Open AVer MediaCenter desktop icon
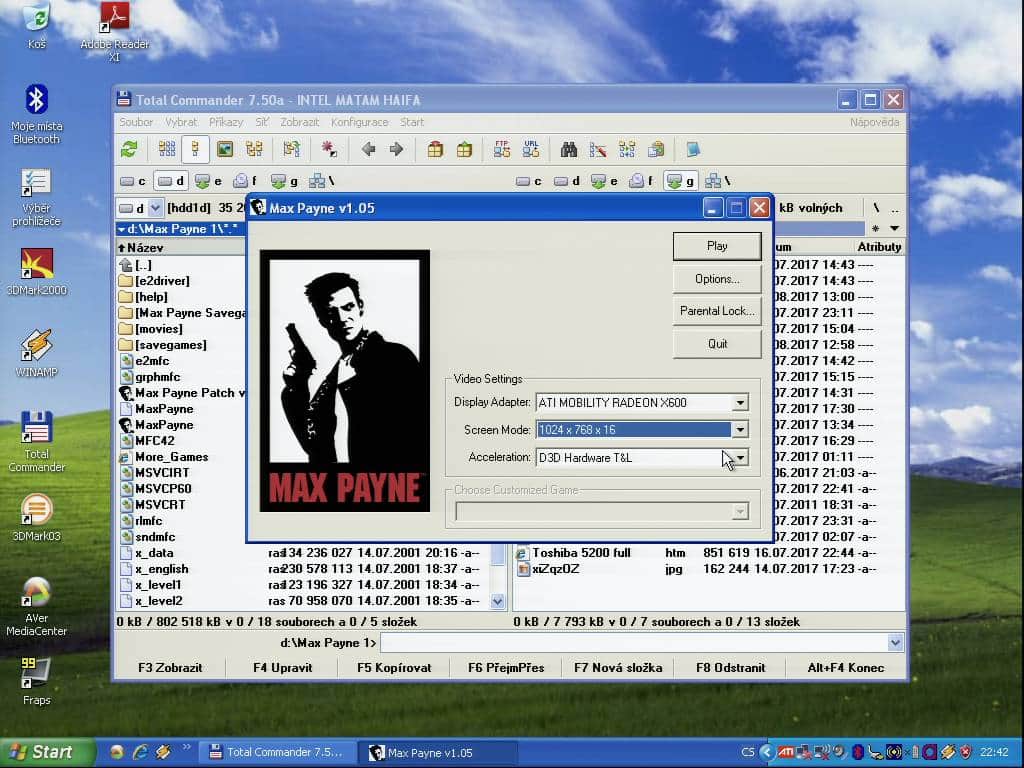This screenshot has height=768, width=1024. click(x=37, y=607)
